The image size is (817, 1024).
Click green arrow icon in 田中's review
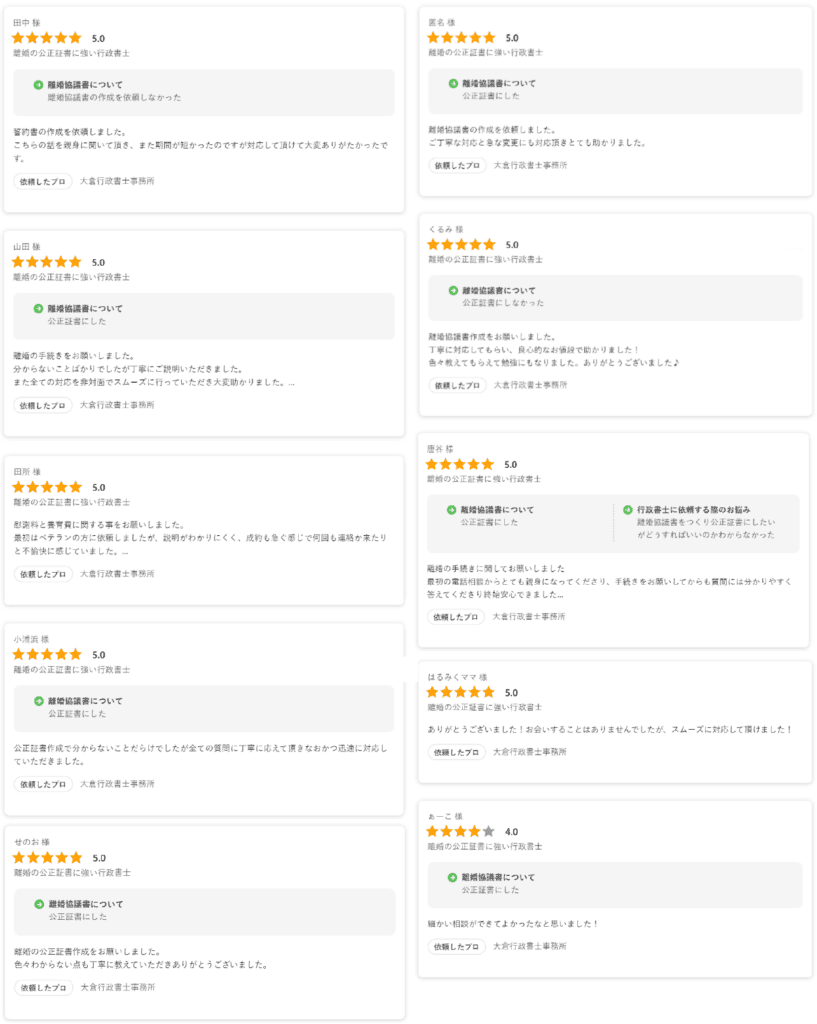coord(38,85)
